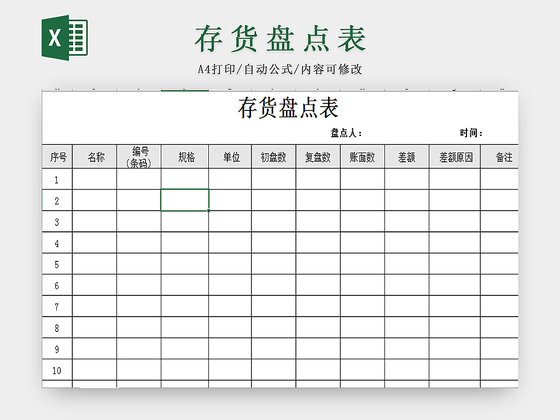Select the 初盘数 header cell
This screenshot has width=560, height=420.
click(x=274, y=157)
